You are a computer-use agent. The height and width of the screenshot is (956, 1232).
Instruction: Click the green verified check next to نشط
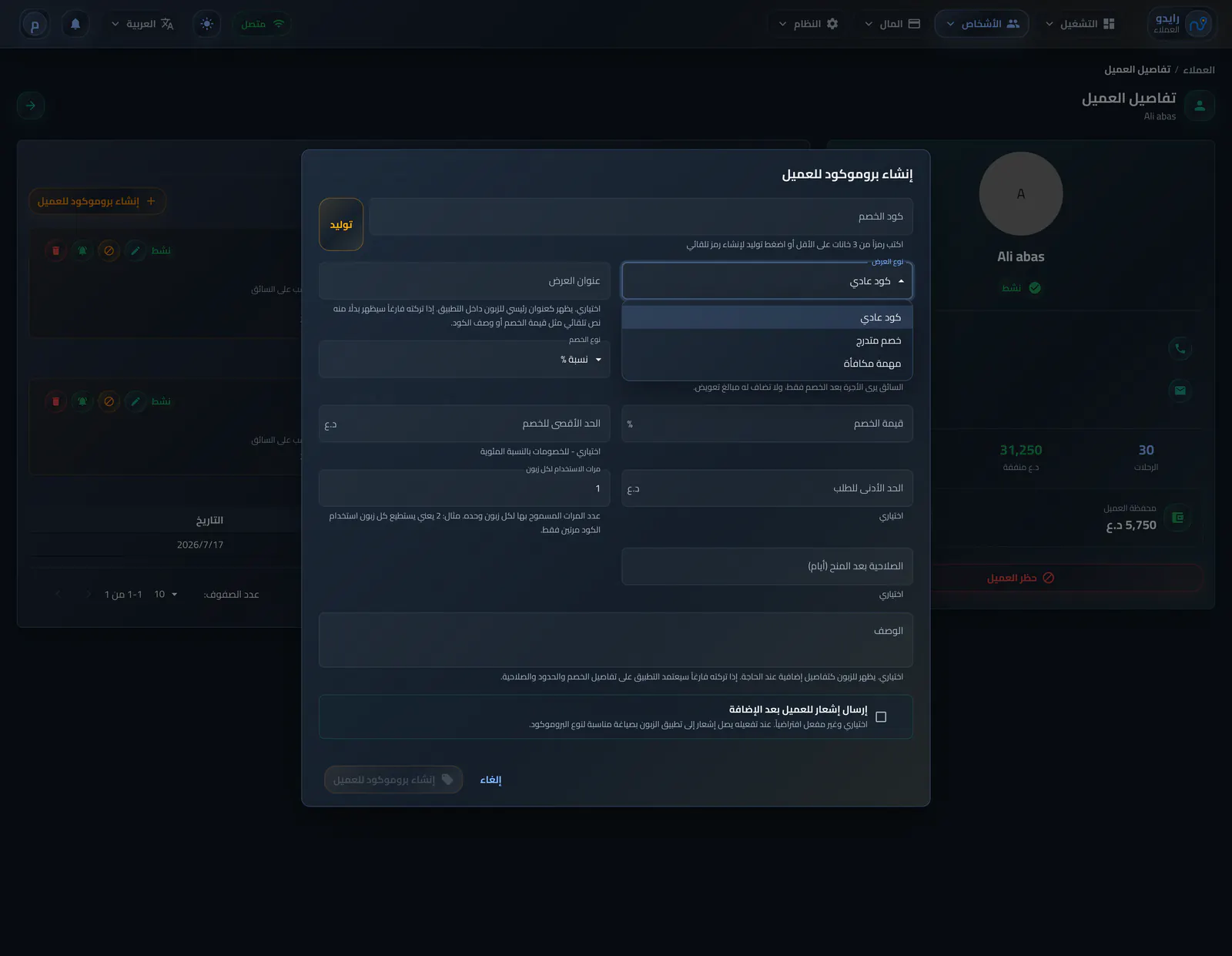pyautogui.click(x=1035, y=287)
